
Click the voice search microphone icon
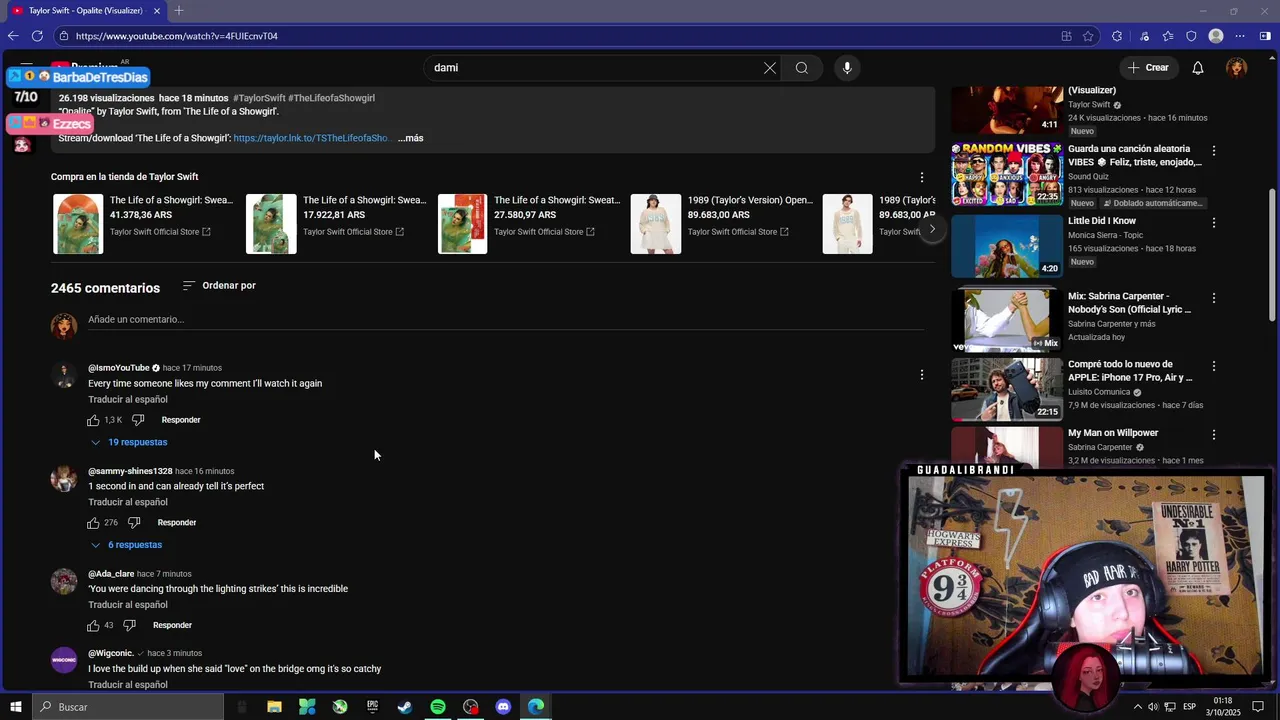tap(847, 68)
